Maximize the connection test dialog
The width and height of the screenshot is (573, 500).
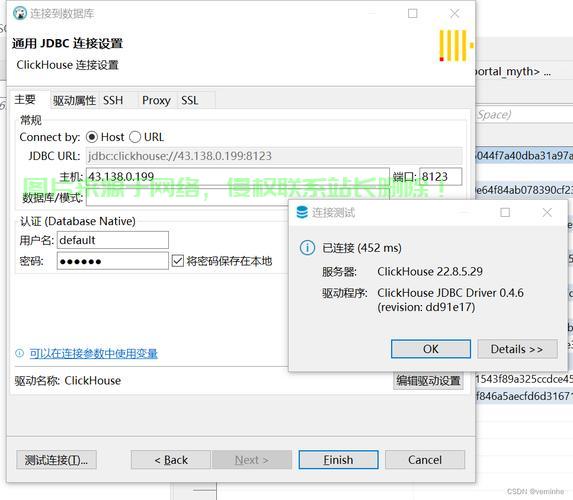coord(505,212)
